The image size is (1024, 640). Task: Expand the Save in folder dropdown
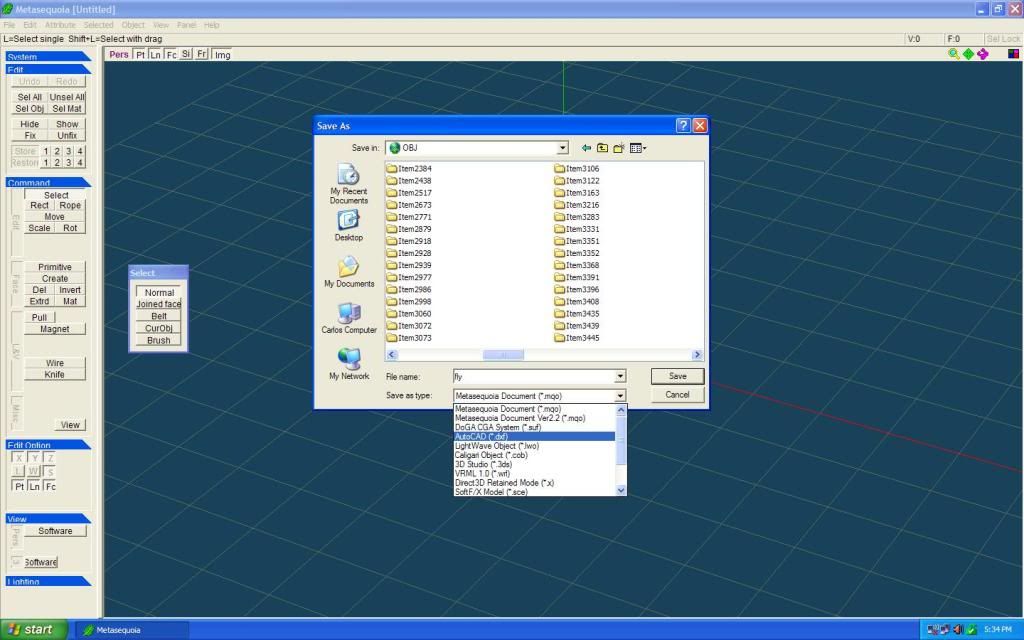(x=563, y=148)
